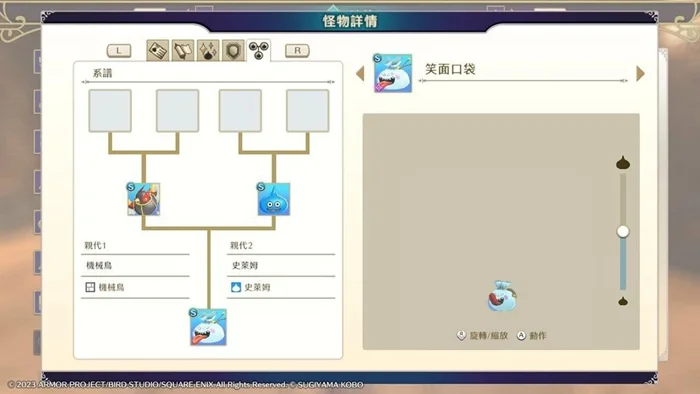700x394 pixels.
Task: Click the 機械鳥 name row under 親代1
Action: click(135, 265)
